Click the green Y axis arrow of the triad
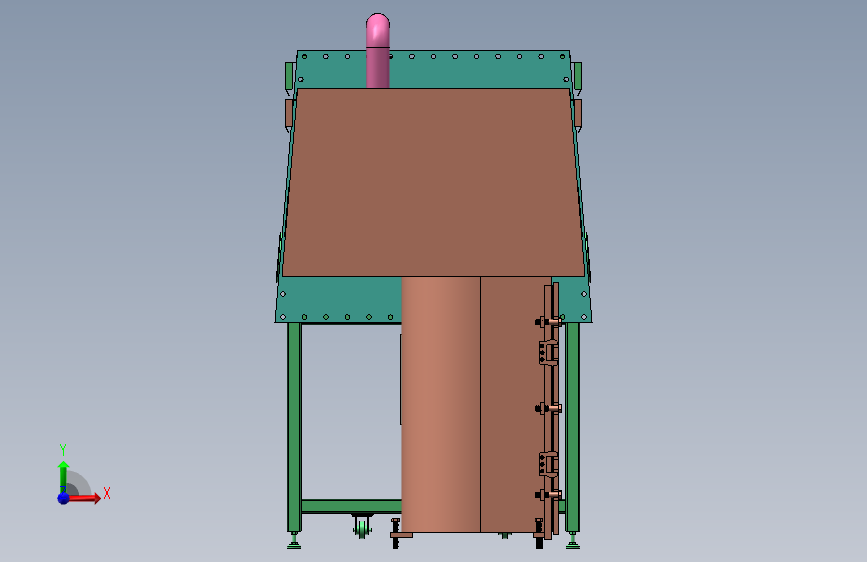The height and width of the screenshot is (562, 867). [64, 477]
